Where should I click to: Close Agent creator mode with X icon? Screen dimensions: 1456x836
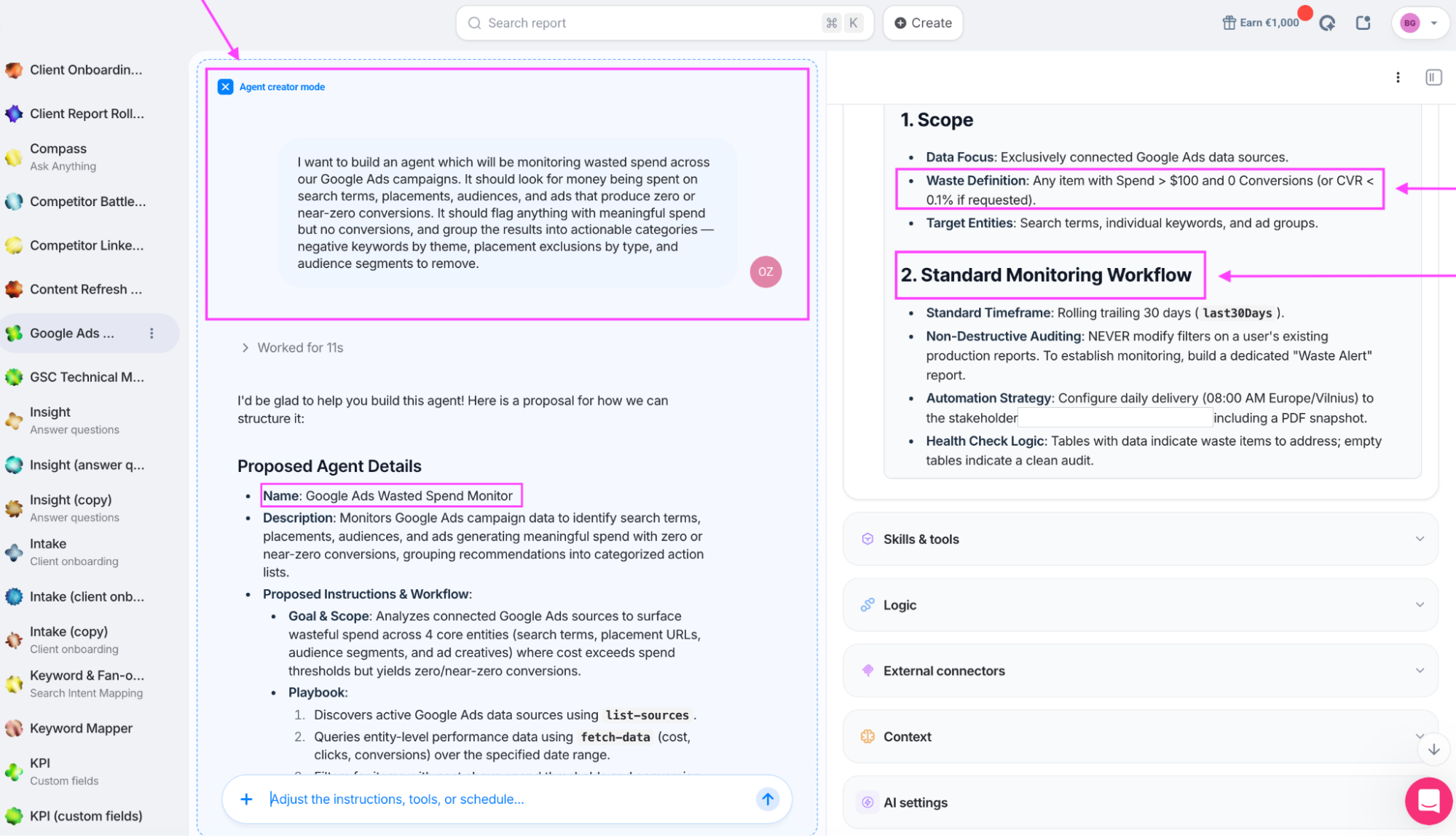pos(225,87)
